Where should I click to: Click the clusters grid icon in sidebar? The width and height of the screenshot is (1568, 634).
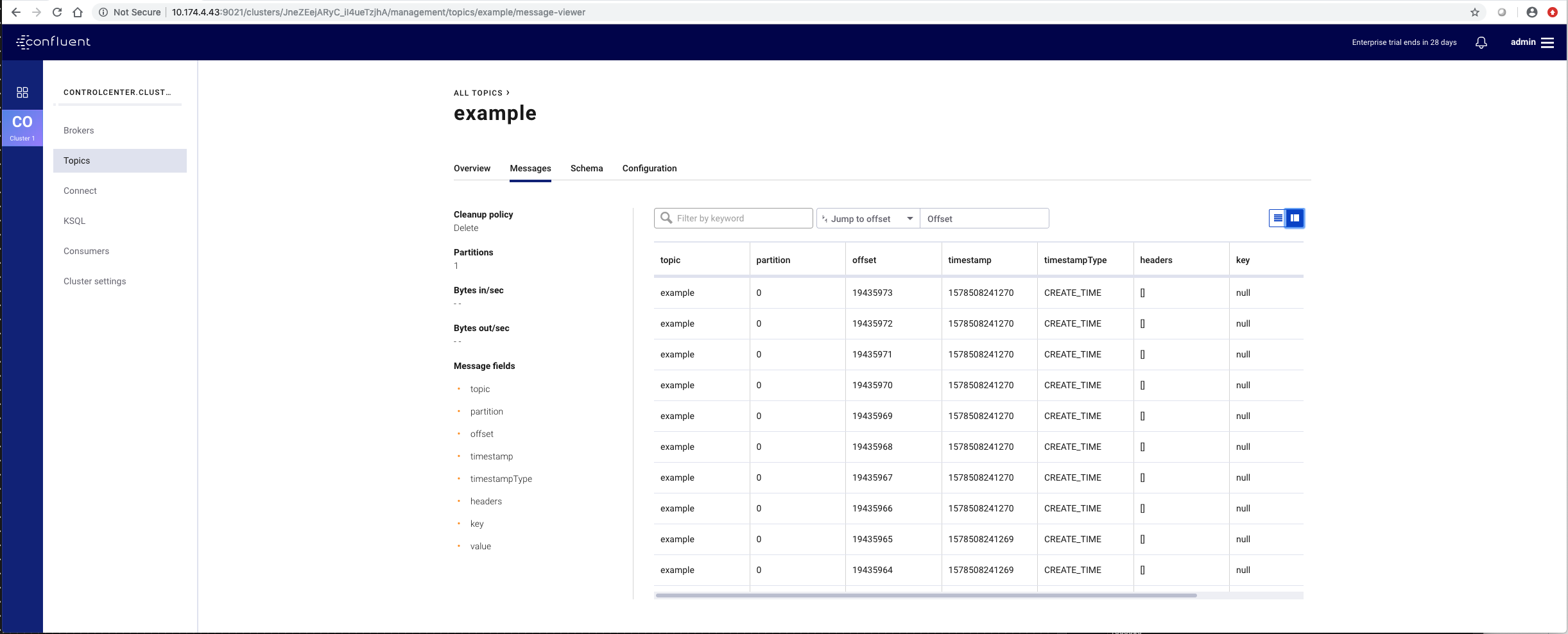coord(22,92)
